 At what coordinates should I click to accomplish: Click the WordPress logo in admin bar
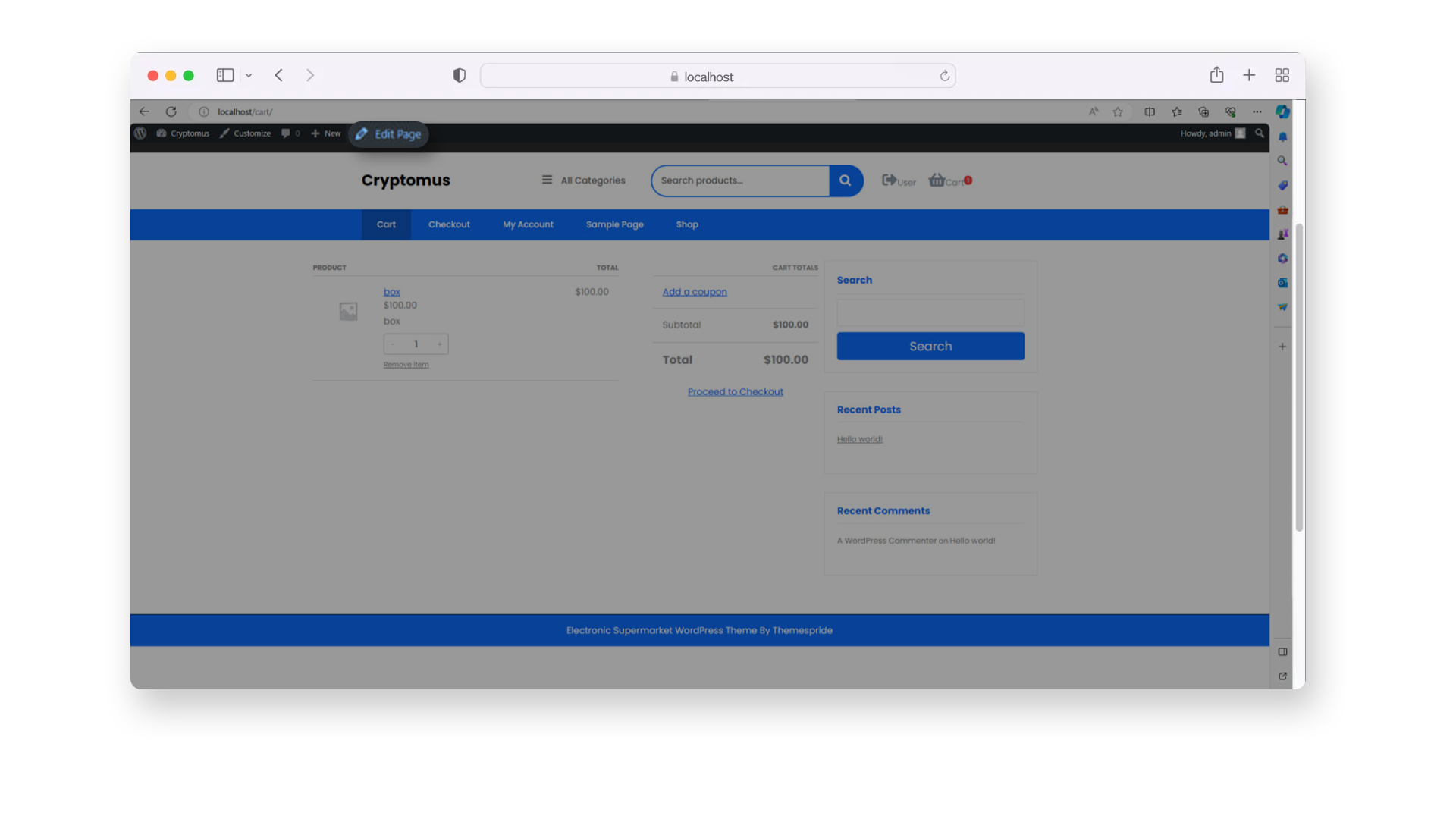[140, 133]
